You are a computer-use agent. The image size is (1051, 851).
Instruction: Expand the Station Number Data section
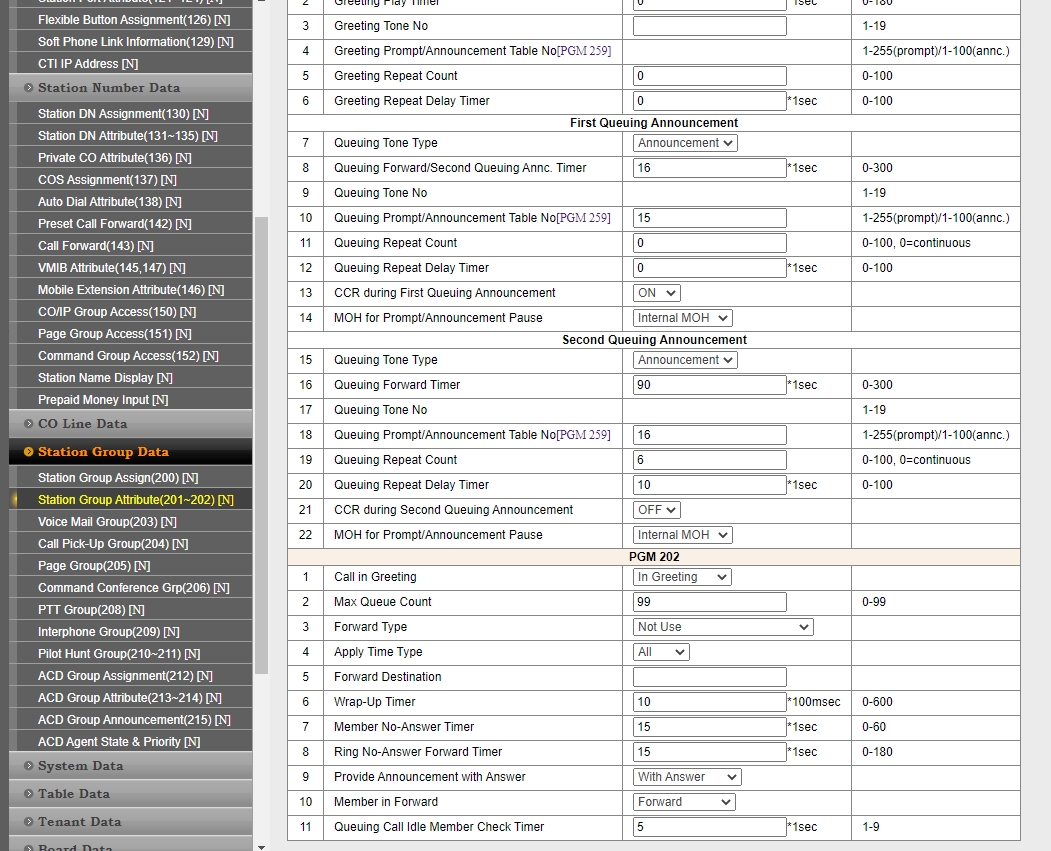coord(108,88)
